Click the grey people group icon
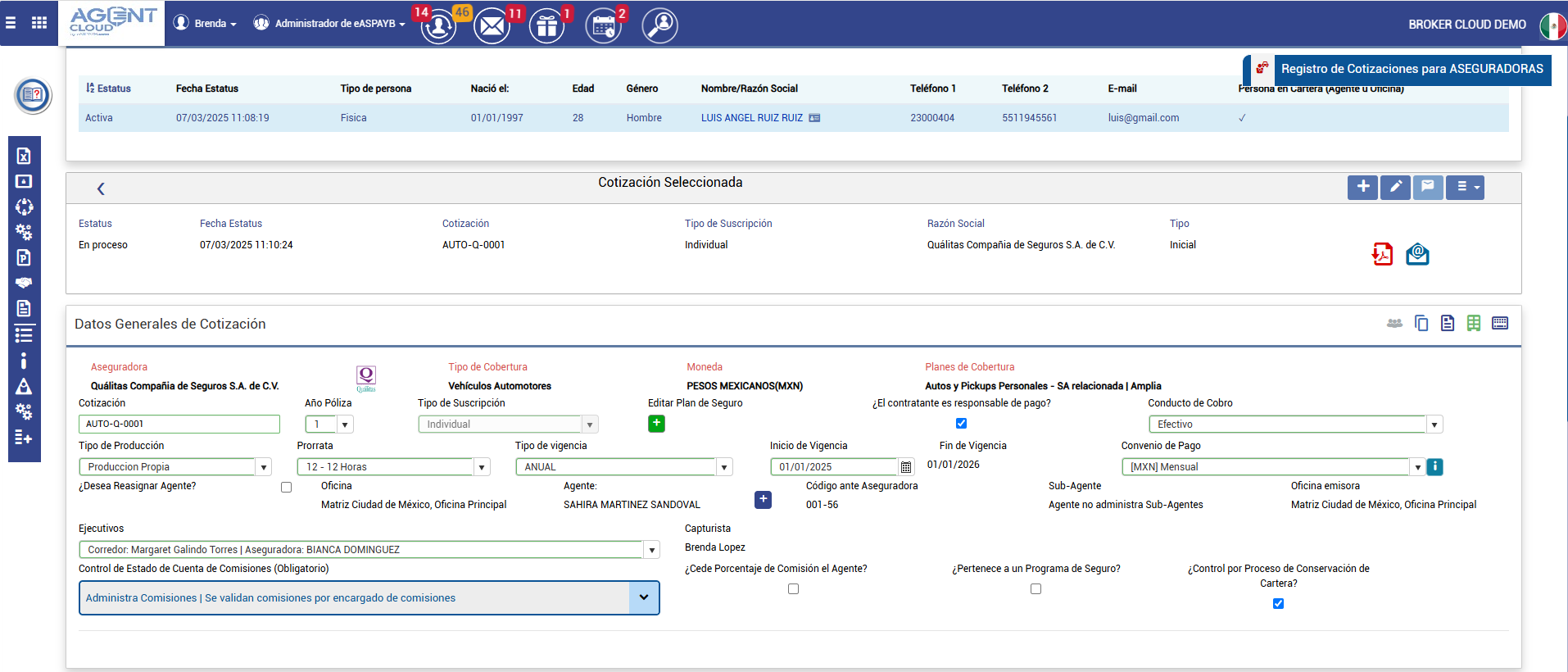1568x672 pixels. [1394, 323]
